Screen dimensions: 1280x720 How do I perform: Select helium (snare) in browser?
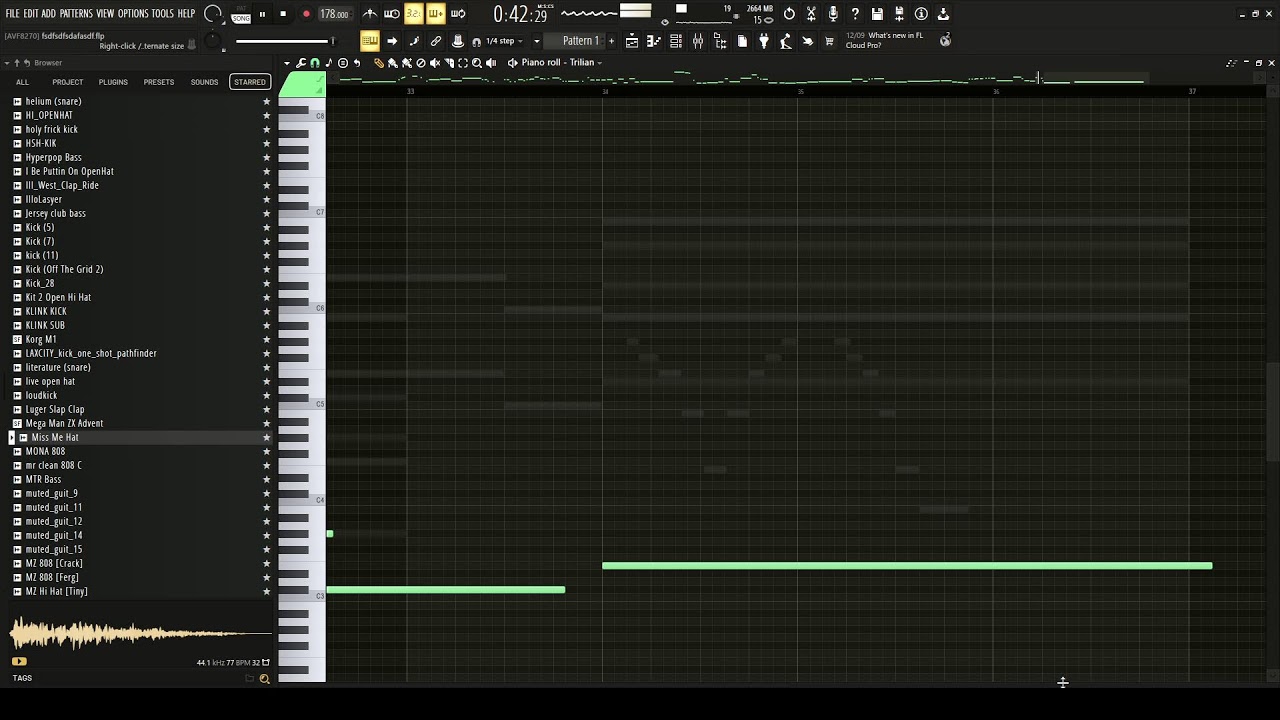coord(53,101)
